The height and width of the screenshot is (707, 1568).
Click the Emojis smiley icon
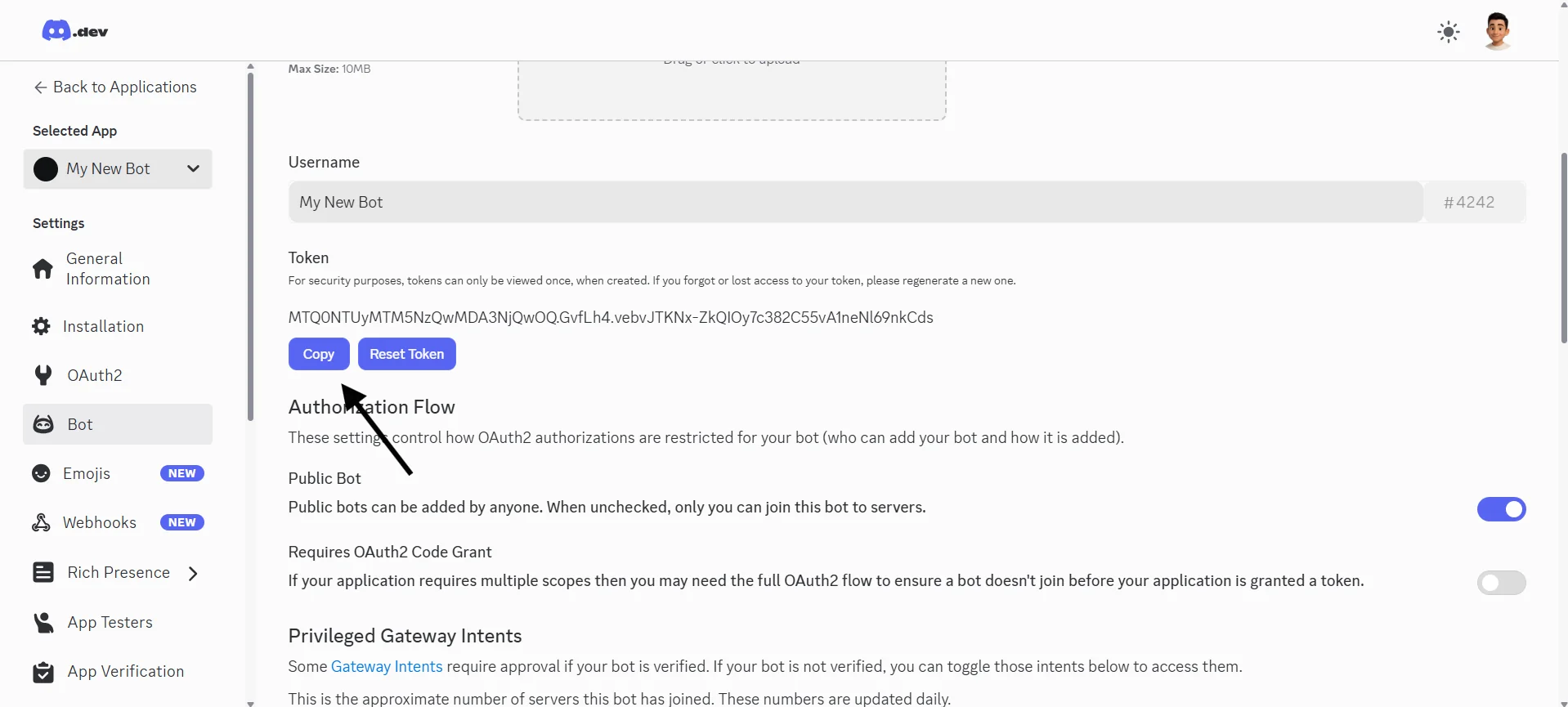(41, 473)
